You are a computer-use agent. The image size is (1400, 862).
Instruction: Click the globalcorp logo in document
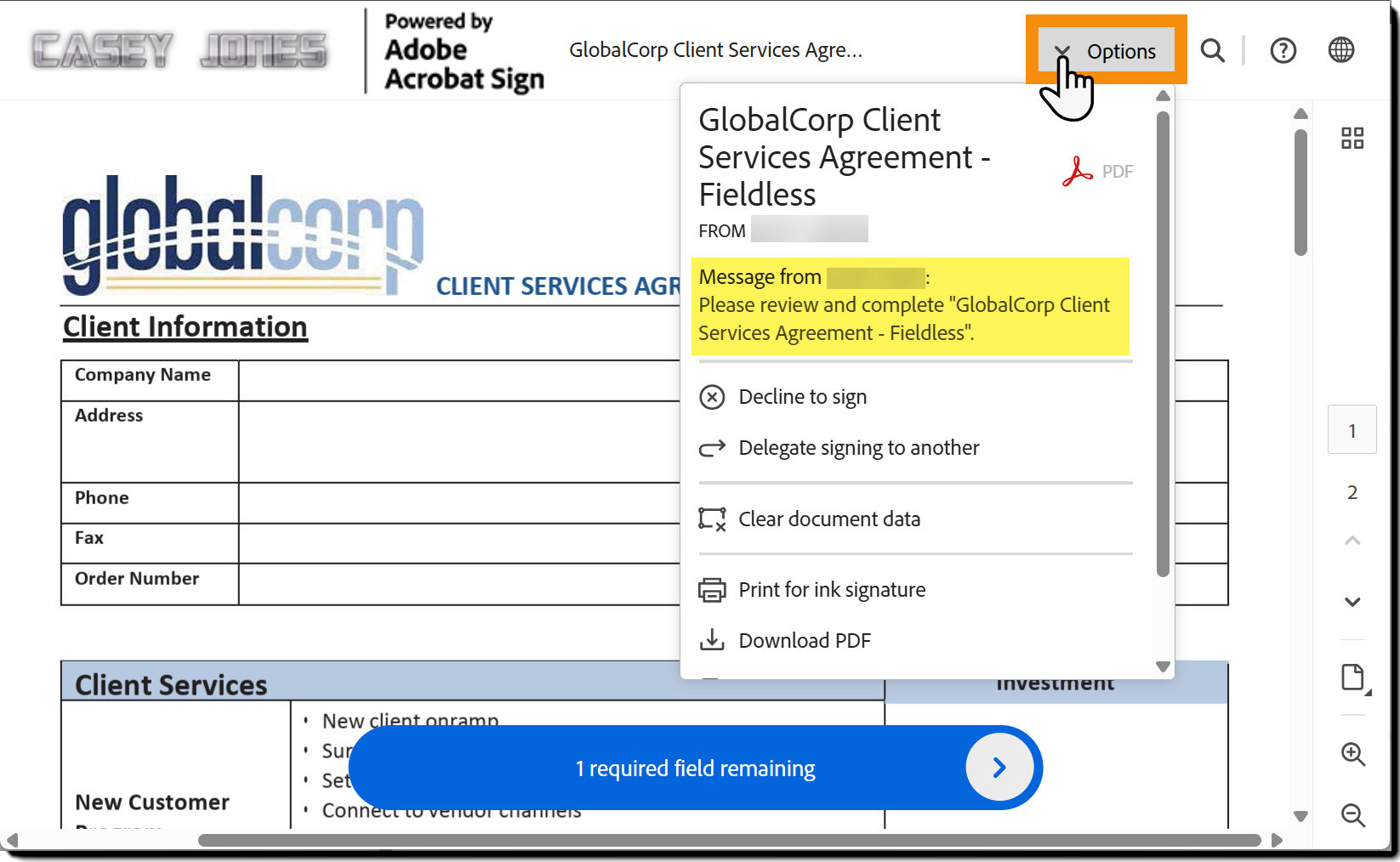pos(243,235)
